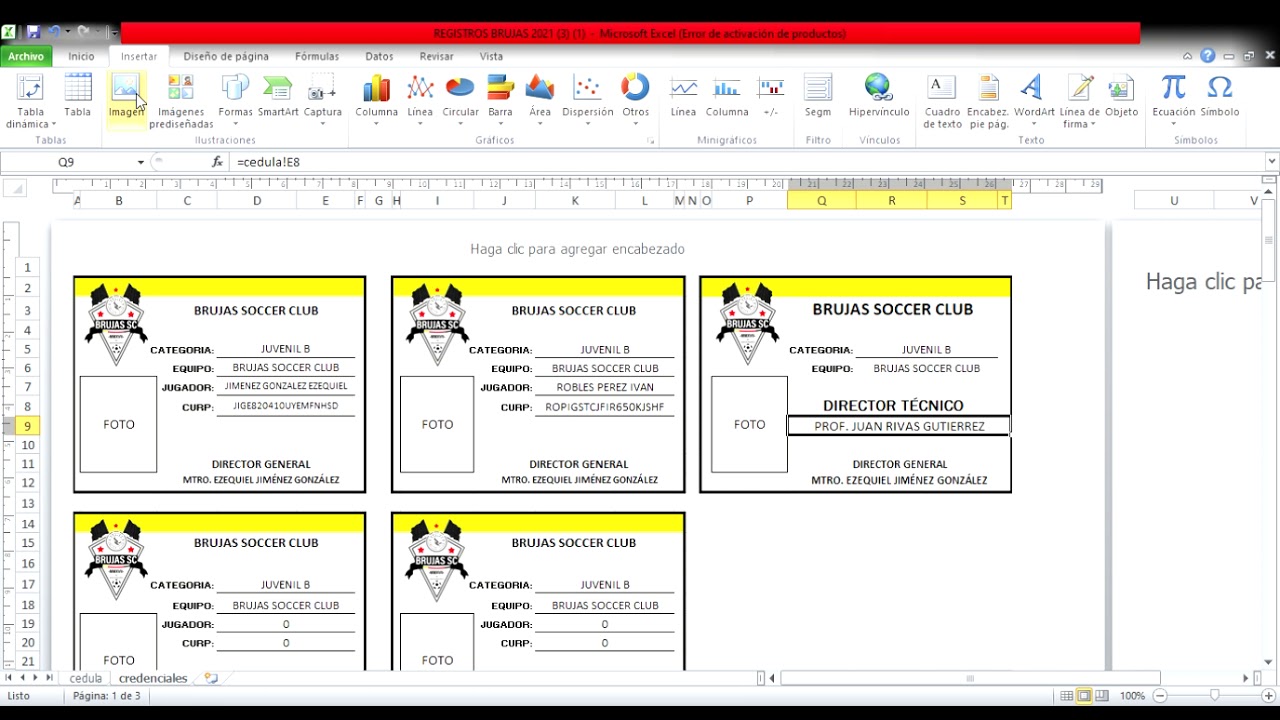Insert a Símbolo
The height and width of the screenshot is (720, 1280).
(x=1220, y=98)
